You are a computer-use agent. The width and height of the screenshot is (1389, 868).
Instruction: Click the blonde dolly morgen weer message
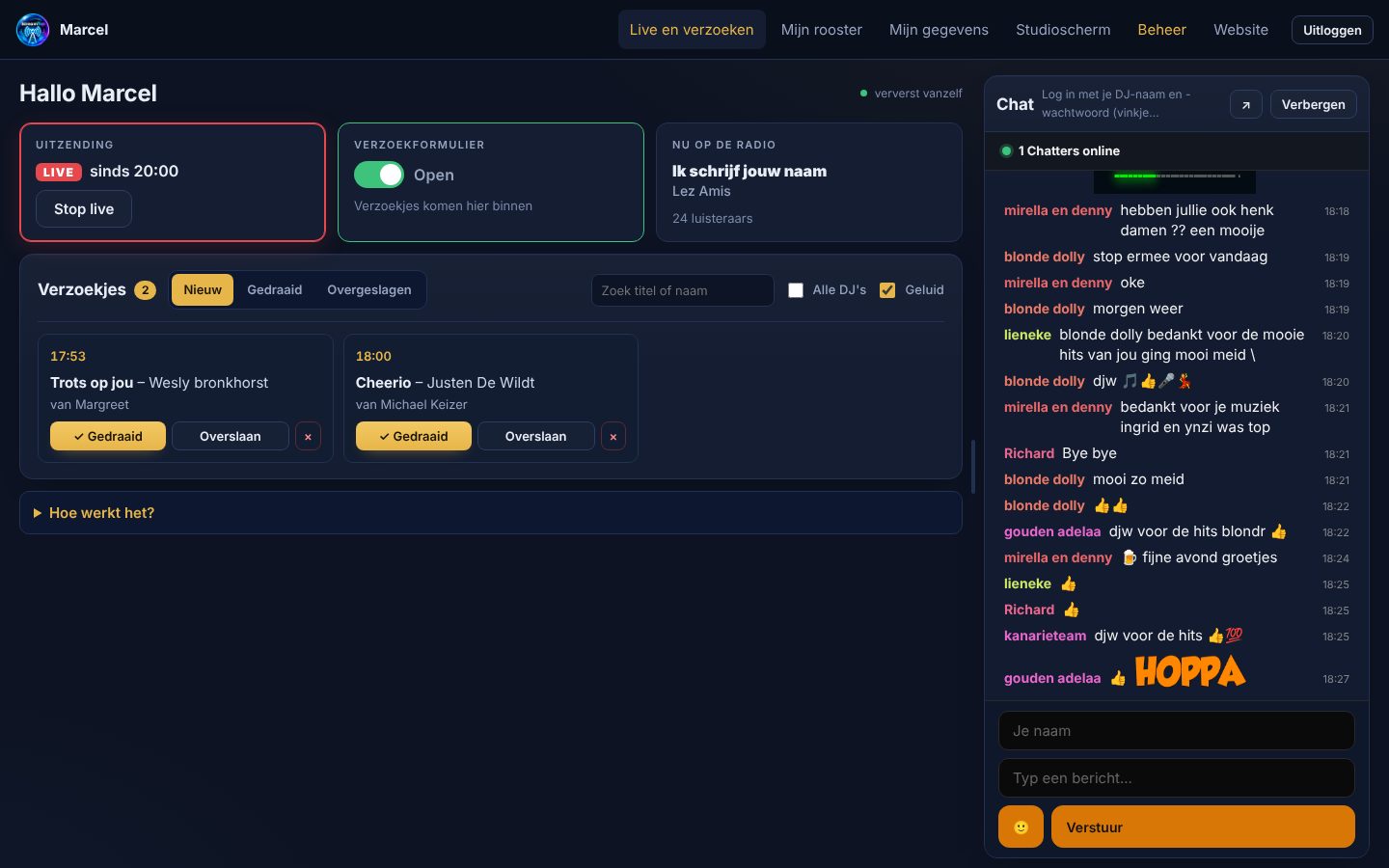coord(1176,309)
